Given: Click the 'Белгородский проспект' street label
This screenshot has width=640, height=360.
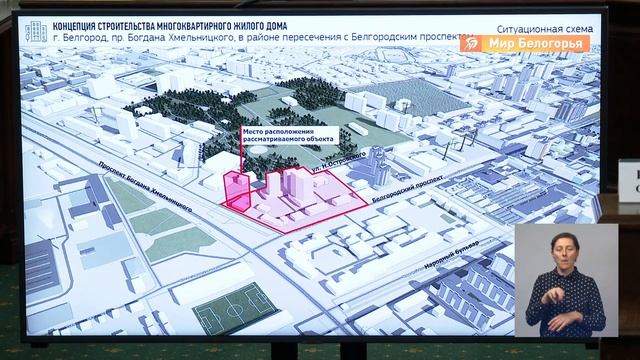Looking at the screenshot, I should click(x=407, y=189).
